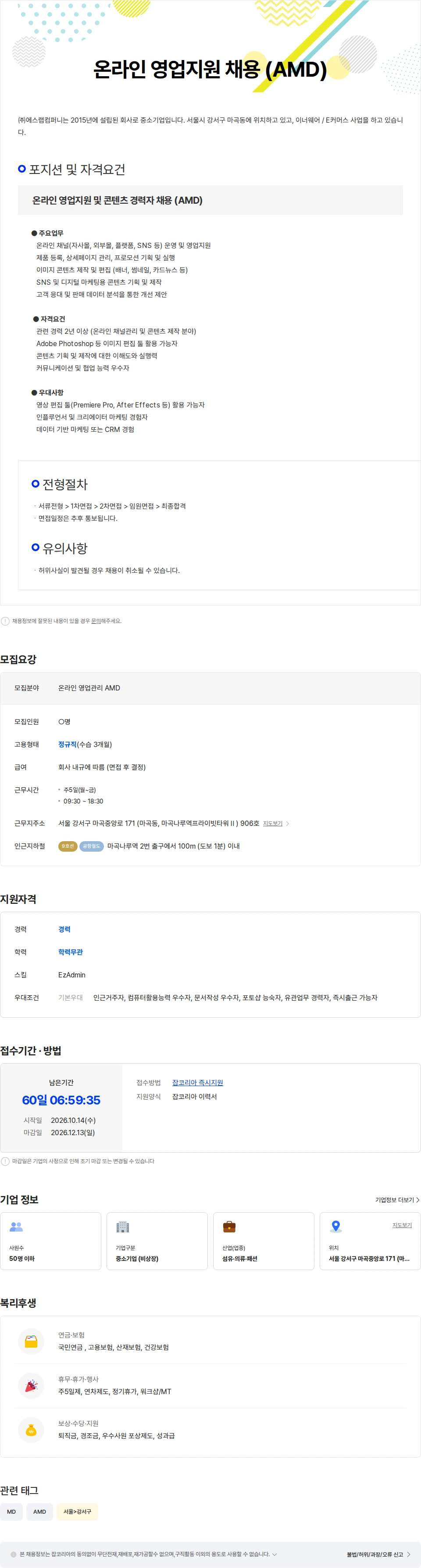Screen dimensions: 421x1568
Task: Click the 서울 강서구 마곡중앙로 171 work address text
Action: [158, 824]
